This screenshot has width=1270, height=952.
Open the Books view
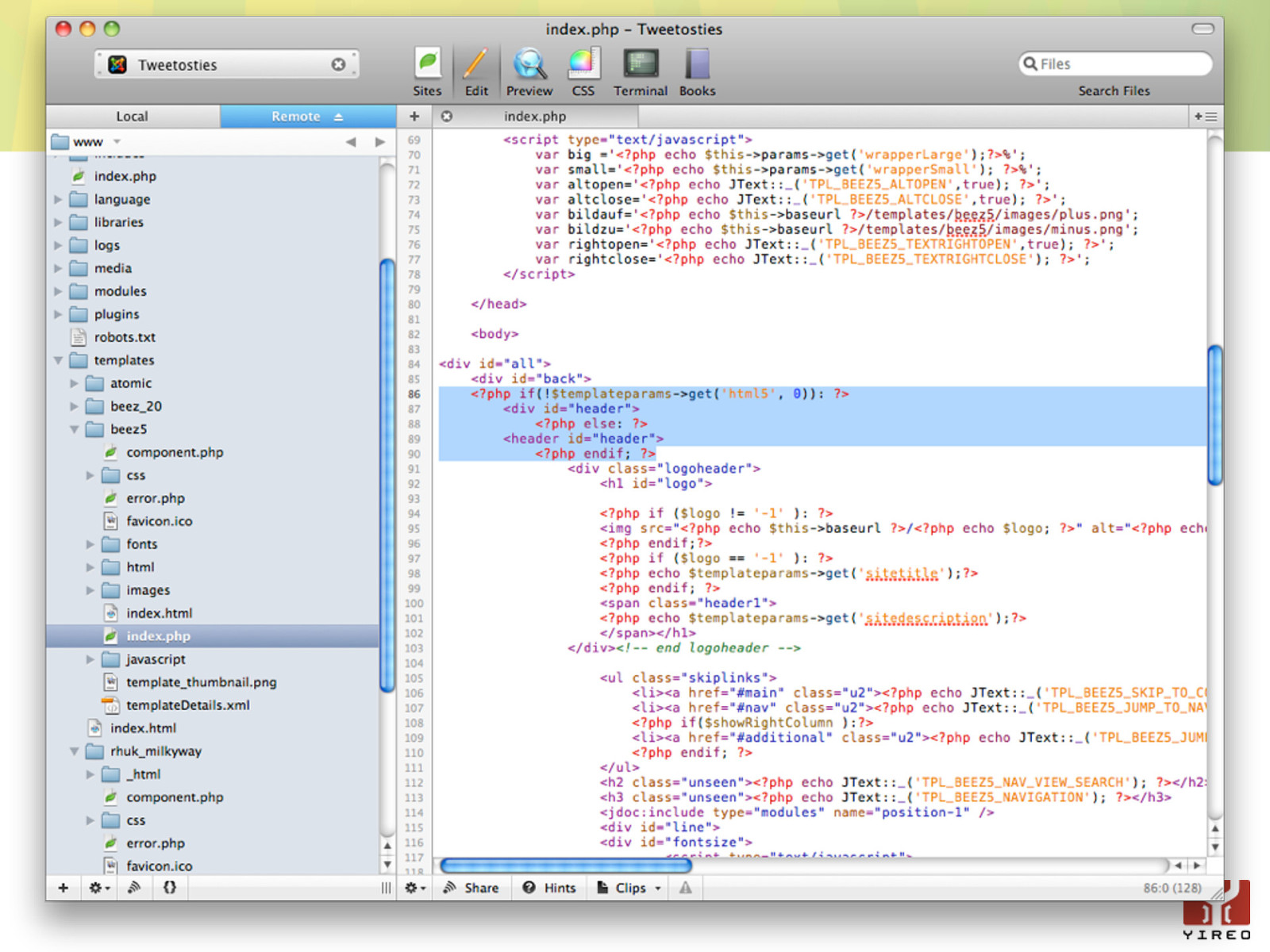pyautogui.click(x=697, y=72)
